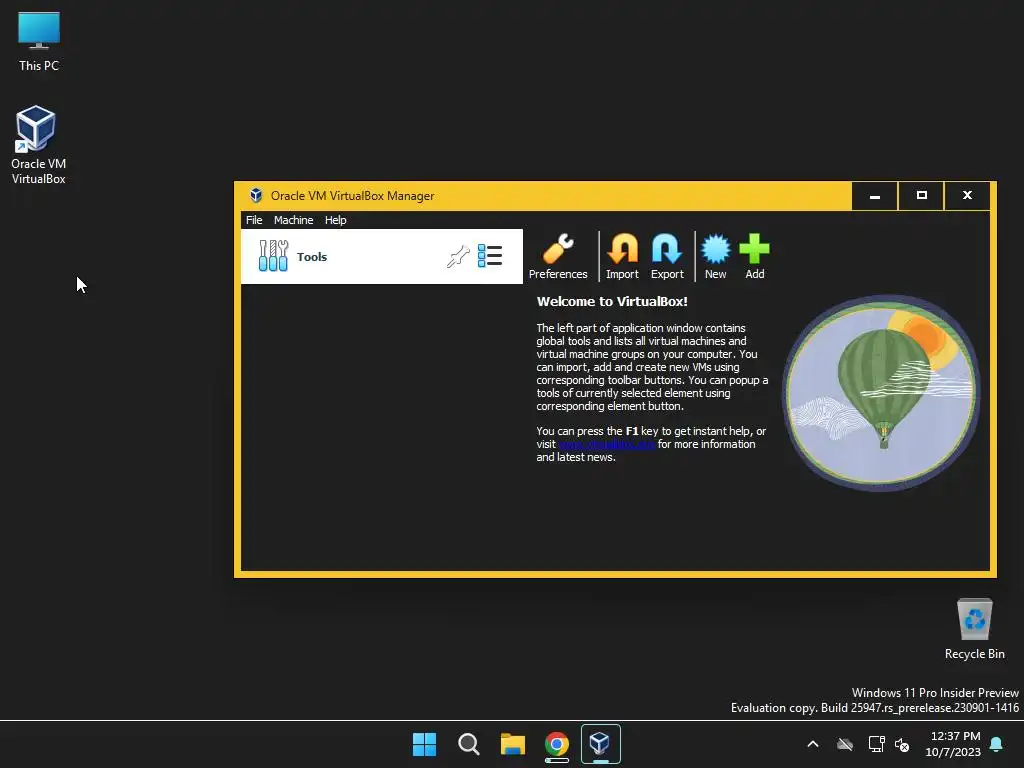Open notifications bell icon
This screenshot has width=1024, height=768.
point(997,744)
